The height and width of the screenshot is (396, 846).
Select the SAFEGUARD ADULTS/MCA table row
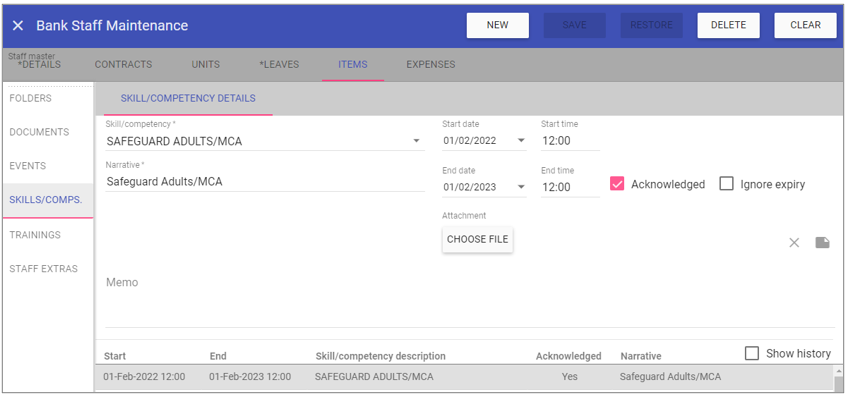point(464,377)
